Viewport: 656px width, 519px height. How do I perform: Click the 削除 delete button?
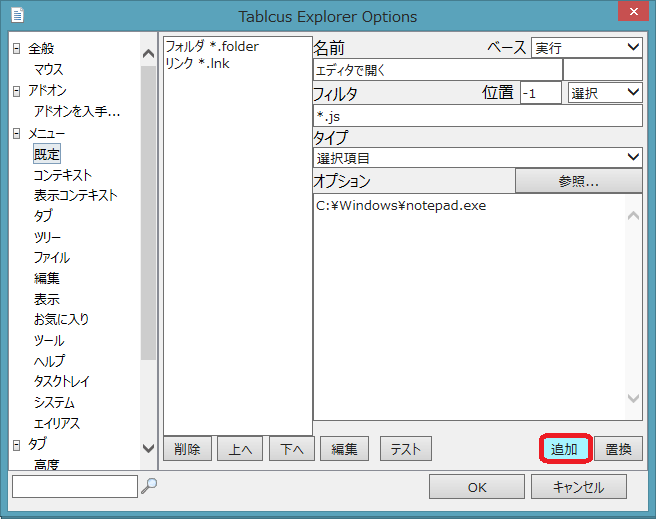(x=186, y=449)
